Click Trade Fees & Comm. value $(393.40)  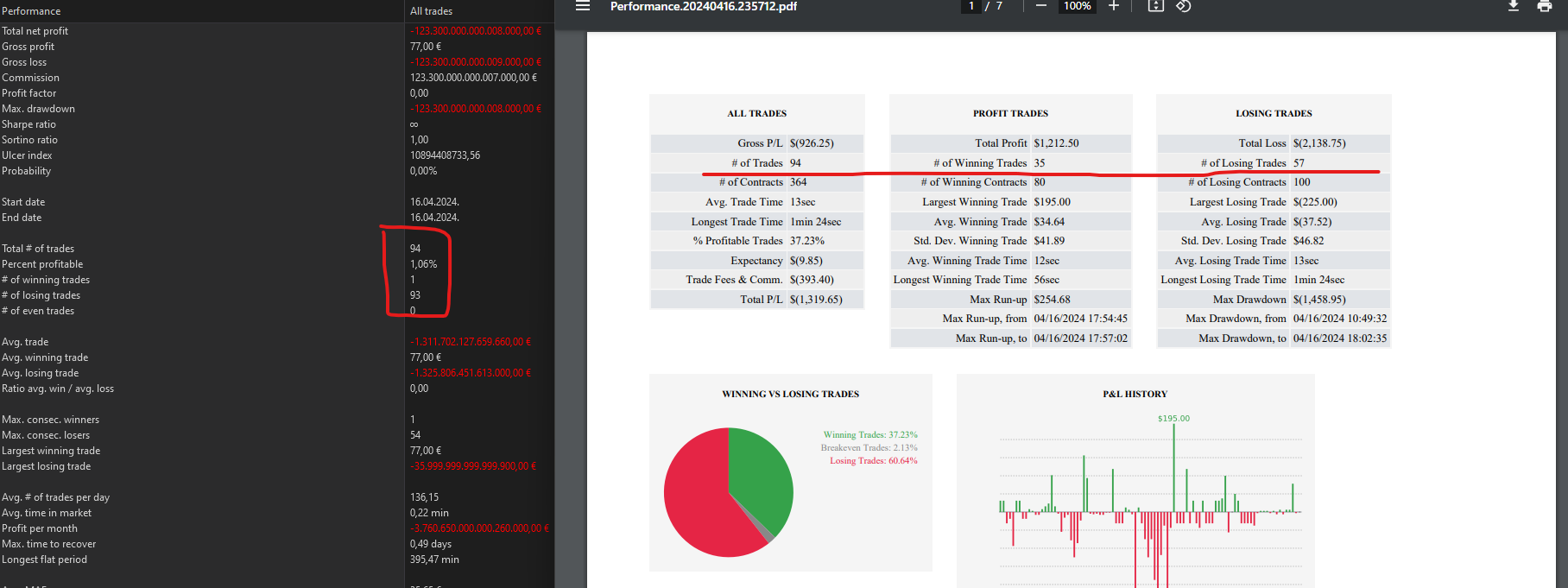812,280
